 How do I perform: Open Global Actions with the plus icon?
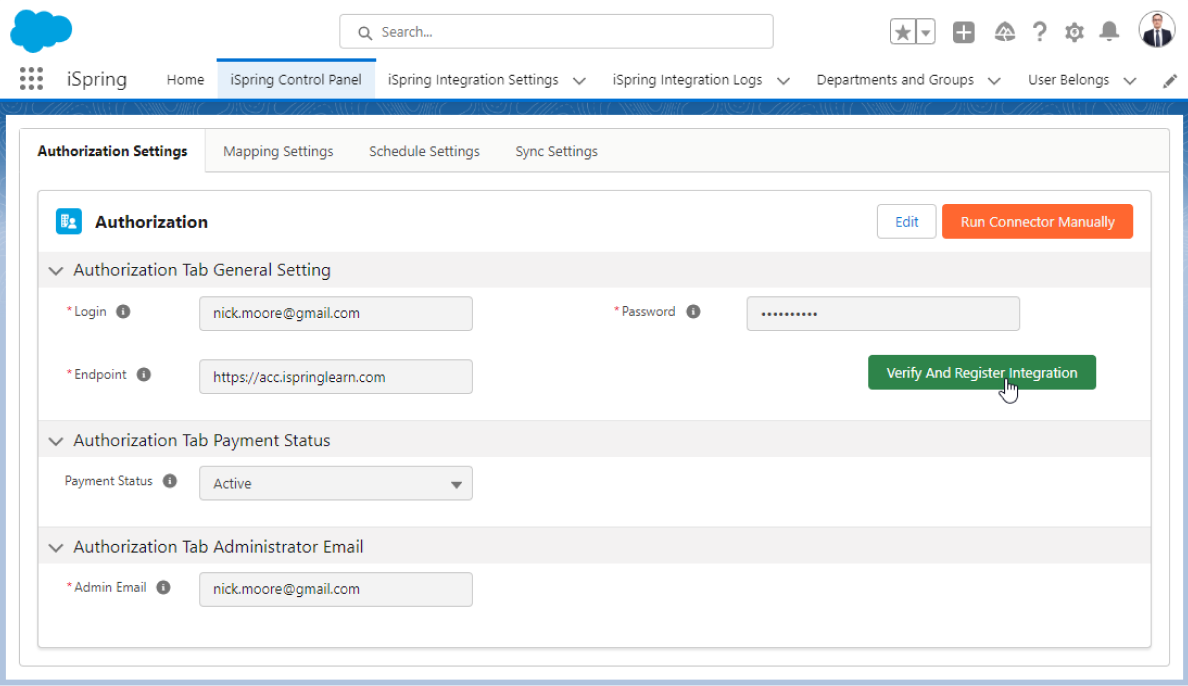(x=963, y=31)
